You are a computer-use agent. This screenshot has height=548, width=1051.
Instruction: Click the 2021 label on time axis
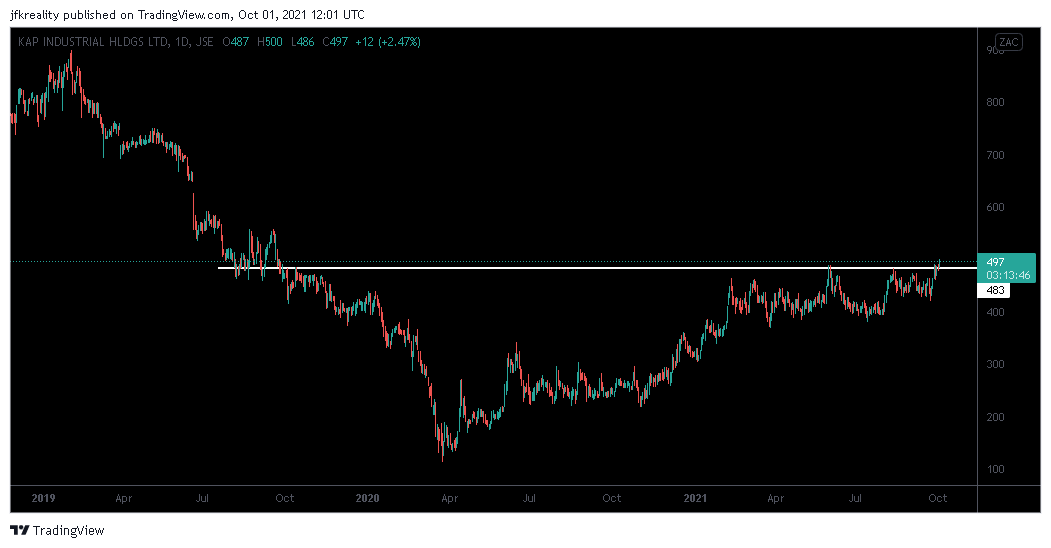click(695, 498)
